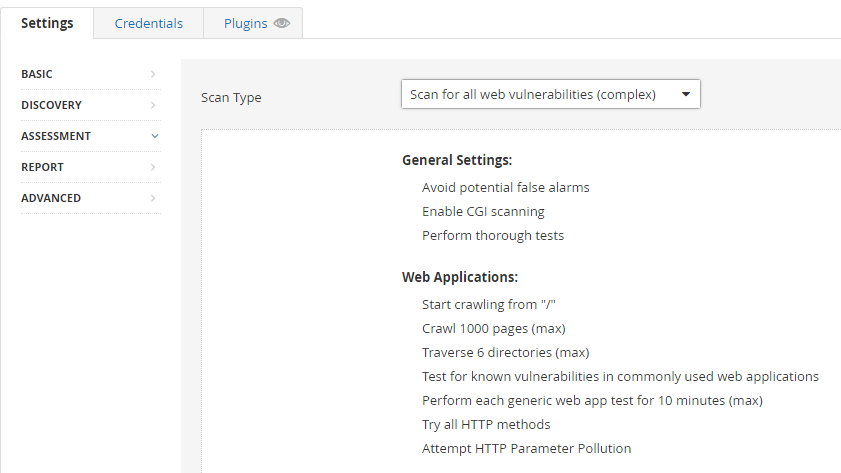
Task: Collapse the ASSESSMENT section chevron
Action: coord(153,136)
